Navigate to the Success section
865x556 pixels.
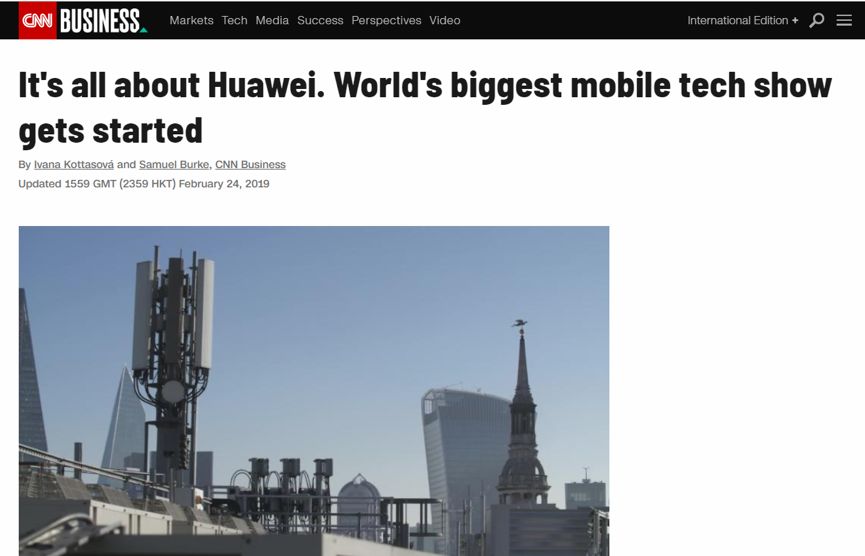click(320, 20)
